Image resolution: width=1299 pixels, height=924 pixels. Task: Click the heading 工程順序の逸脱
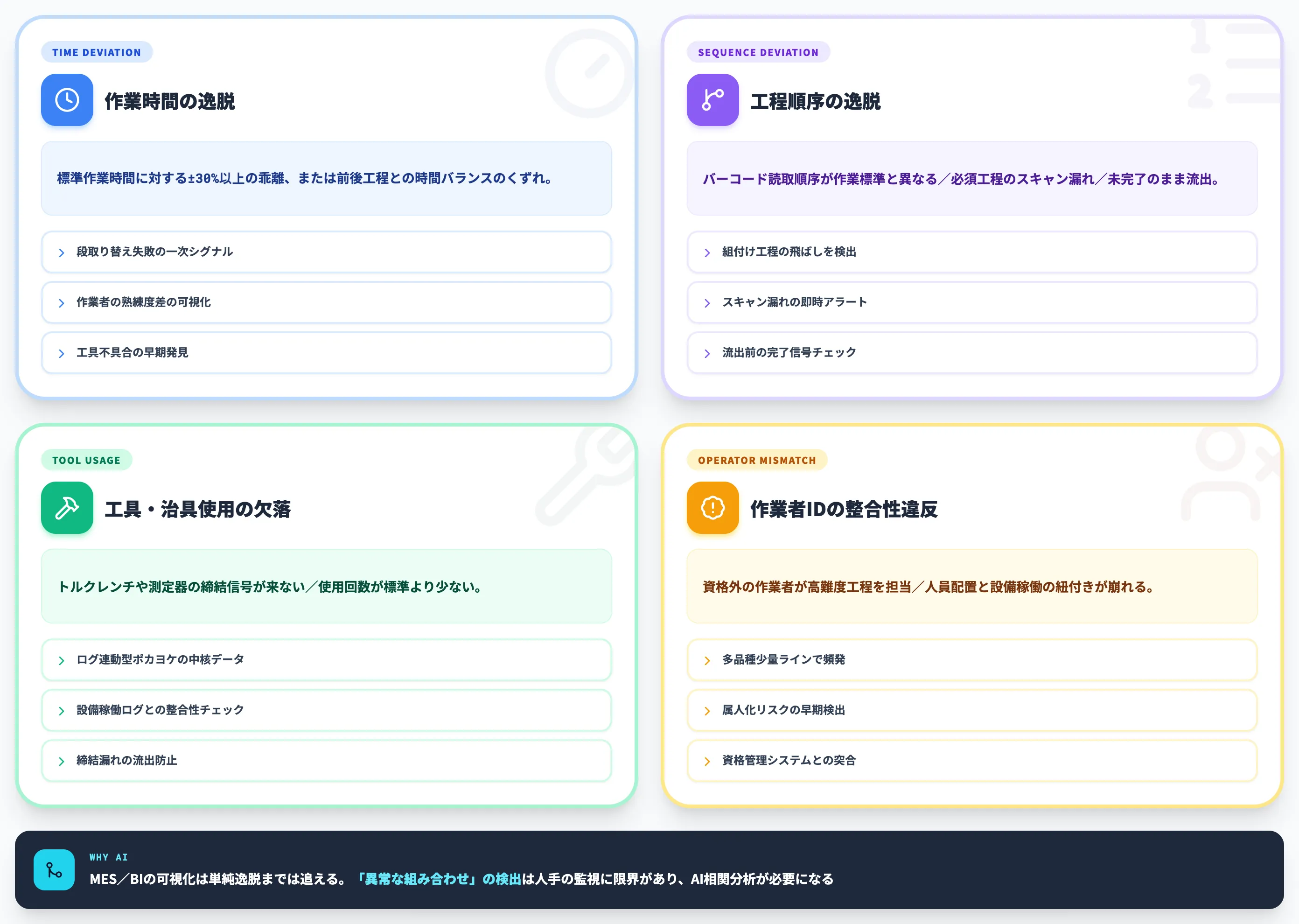[x=815, y=101]
